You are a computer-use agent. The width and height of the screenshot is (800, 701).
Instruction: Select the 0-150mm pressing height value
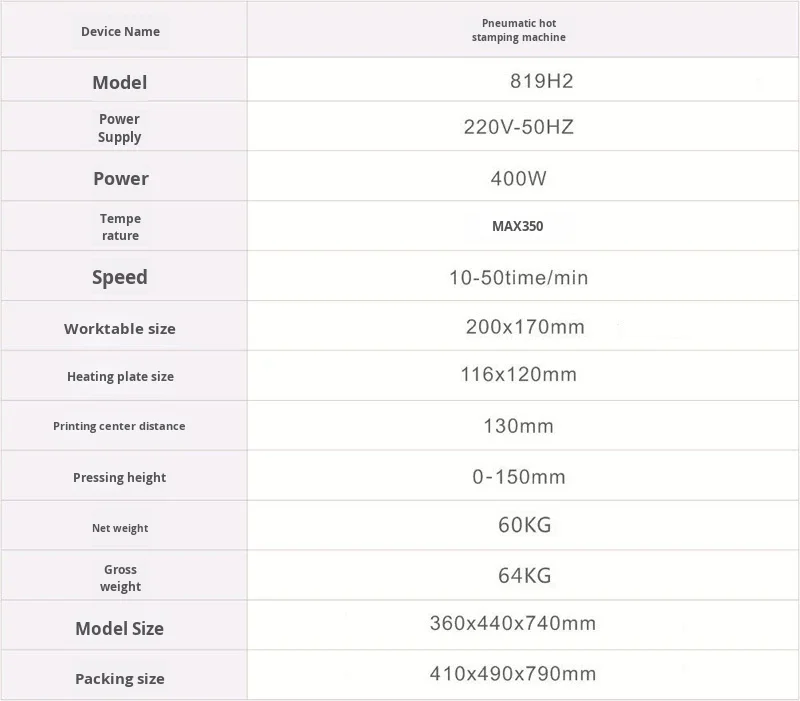click(x=518, y=477)
